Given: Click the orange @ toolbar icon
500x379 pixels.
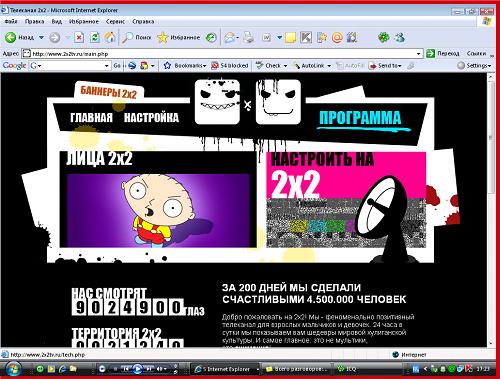Looking at the screenshot, I should click(337, 37).
